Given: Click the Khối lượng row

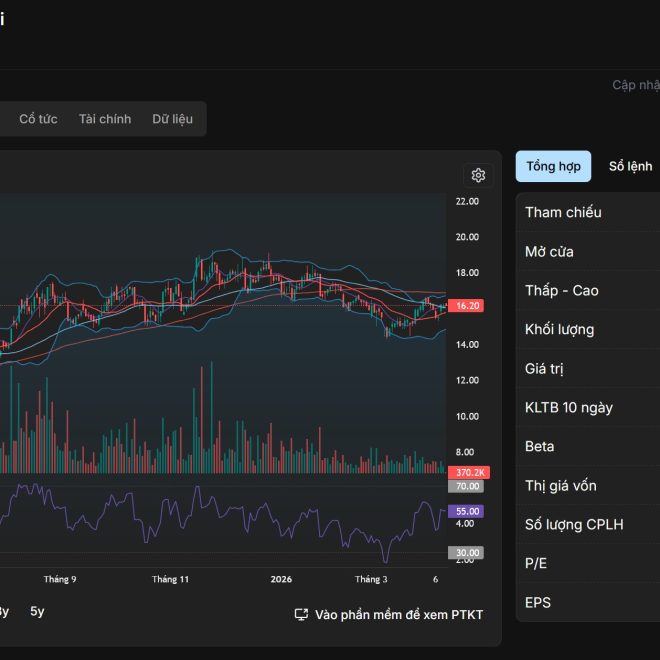Looking at the screenshot, I should pos(587,329).
